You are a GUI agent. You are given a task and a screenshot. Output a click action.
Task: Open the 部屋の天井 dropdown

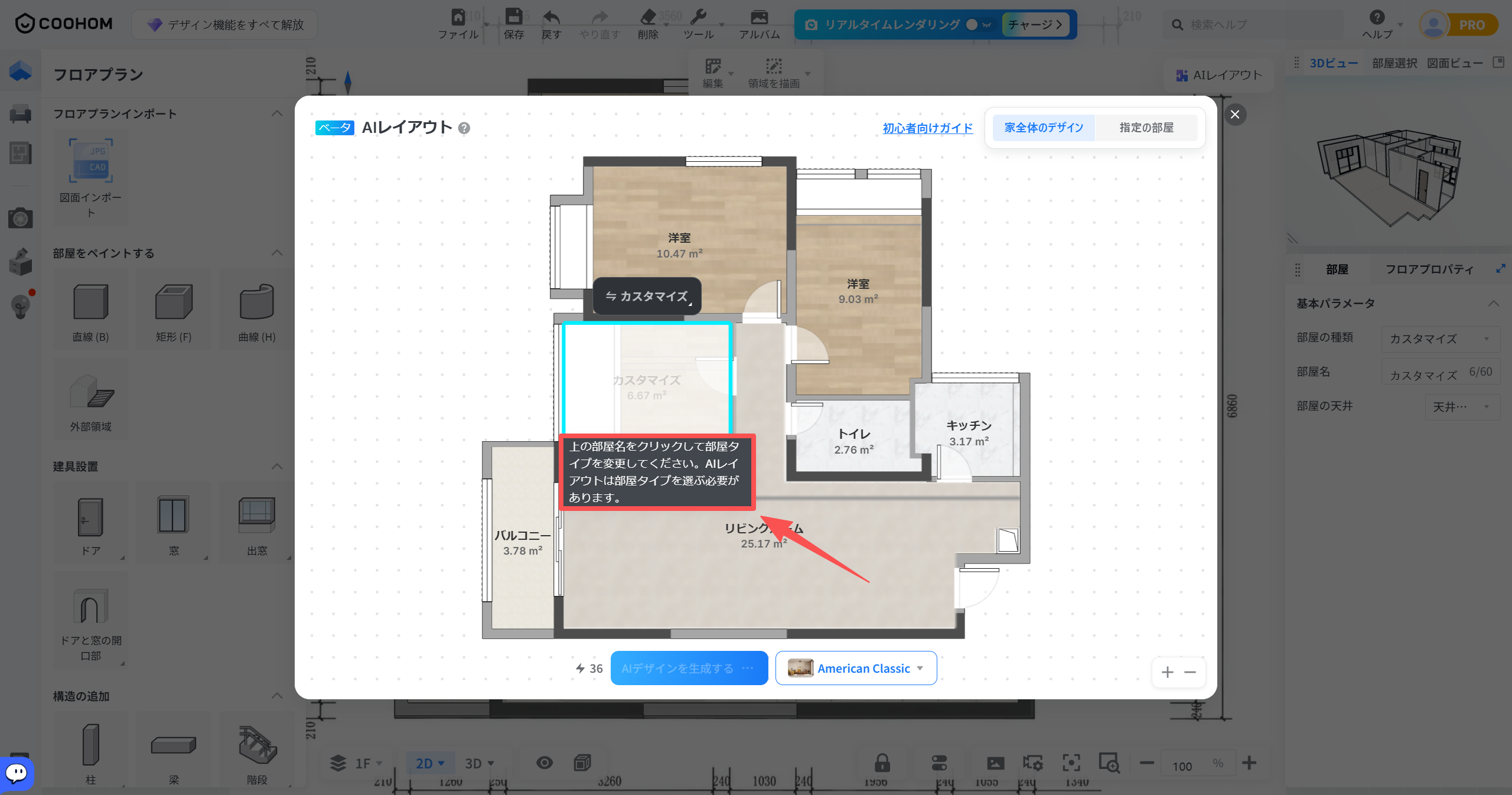click(x=1462, y=406)
